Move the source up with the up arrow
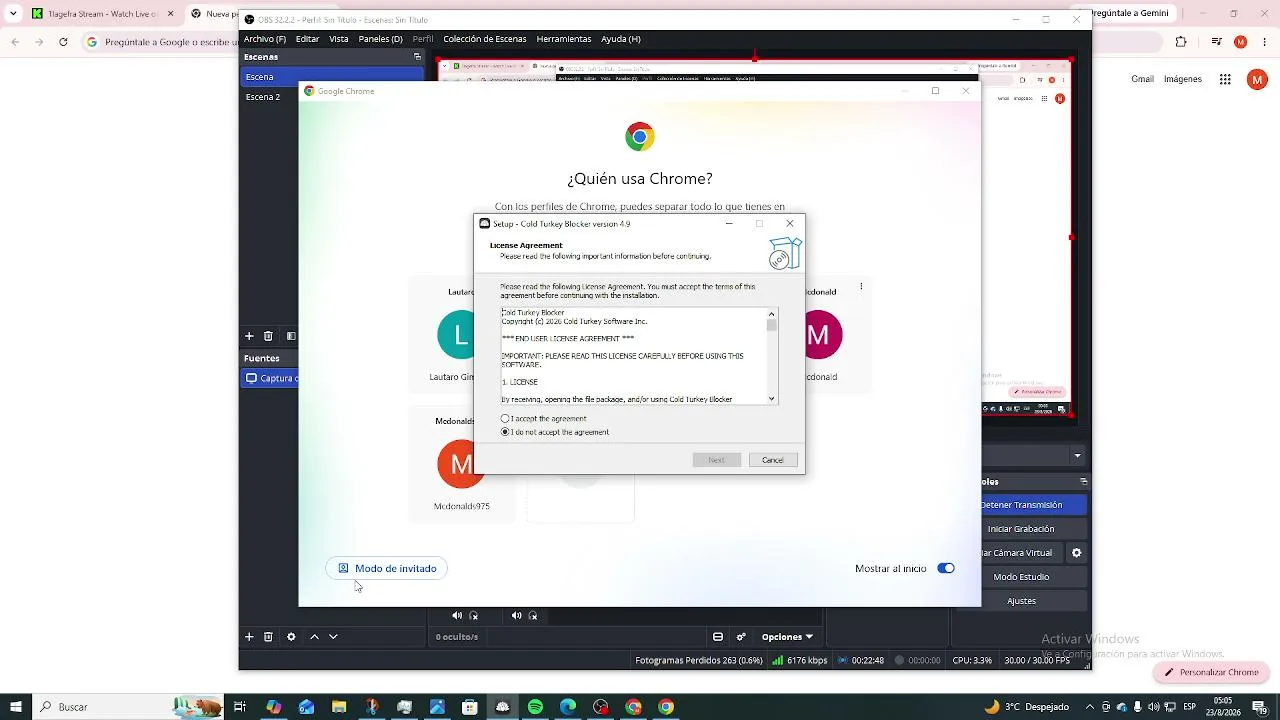The width and height of the screenshot is (1280, 720). point(314,637)
